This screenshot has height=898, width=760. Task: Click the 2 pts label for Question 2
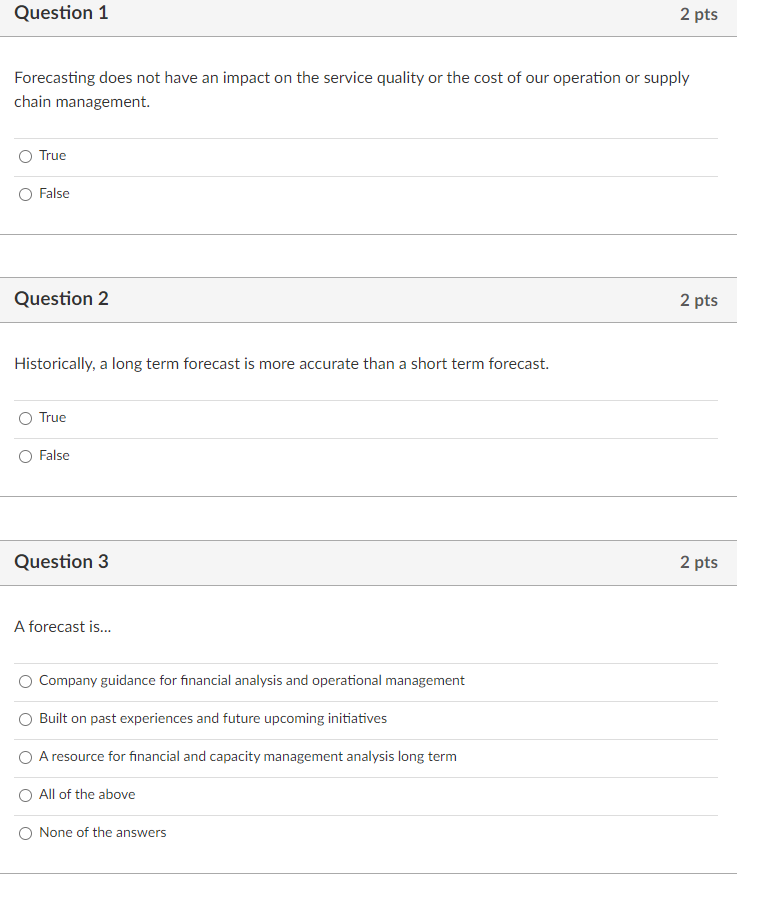pos(700,299)
